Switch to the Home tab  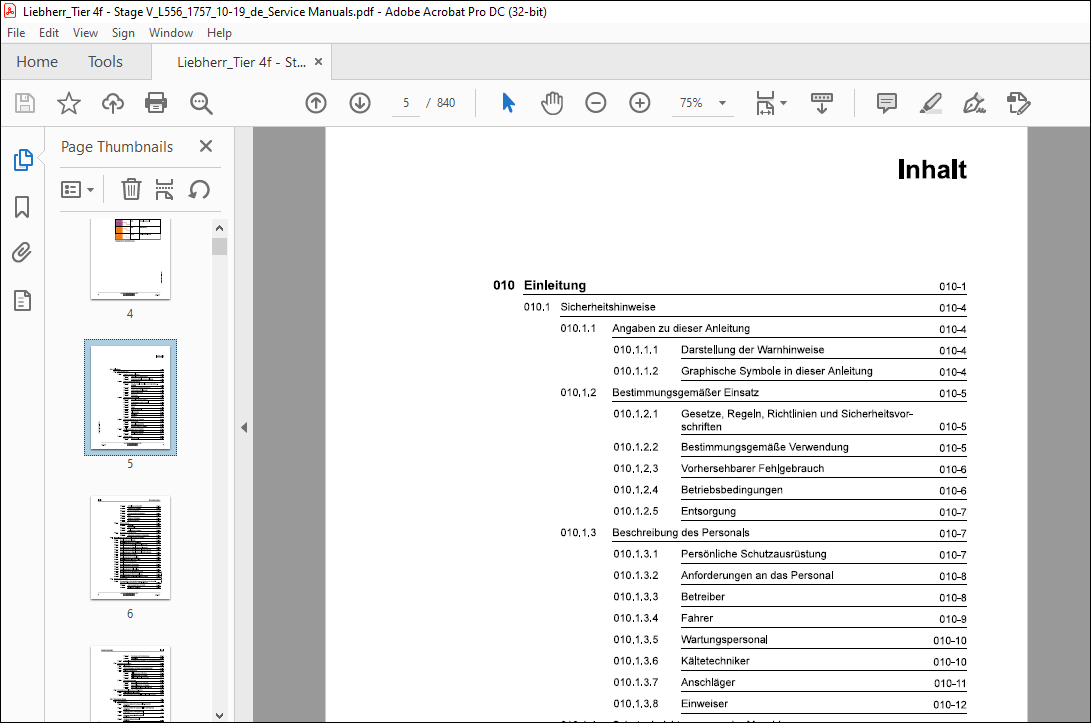point(37,62)
